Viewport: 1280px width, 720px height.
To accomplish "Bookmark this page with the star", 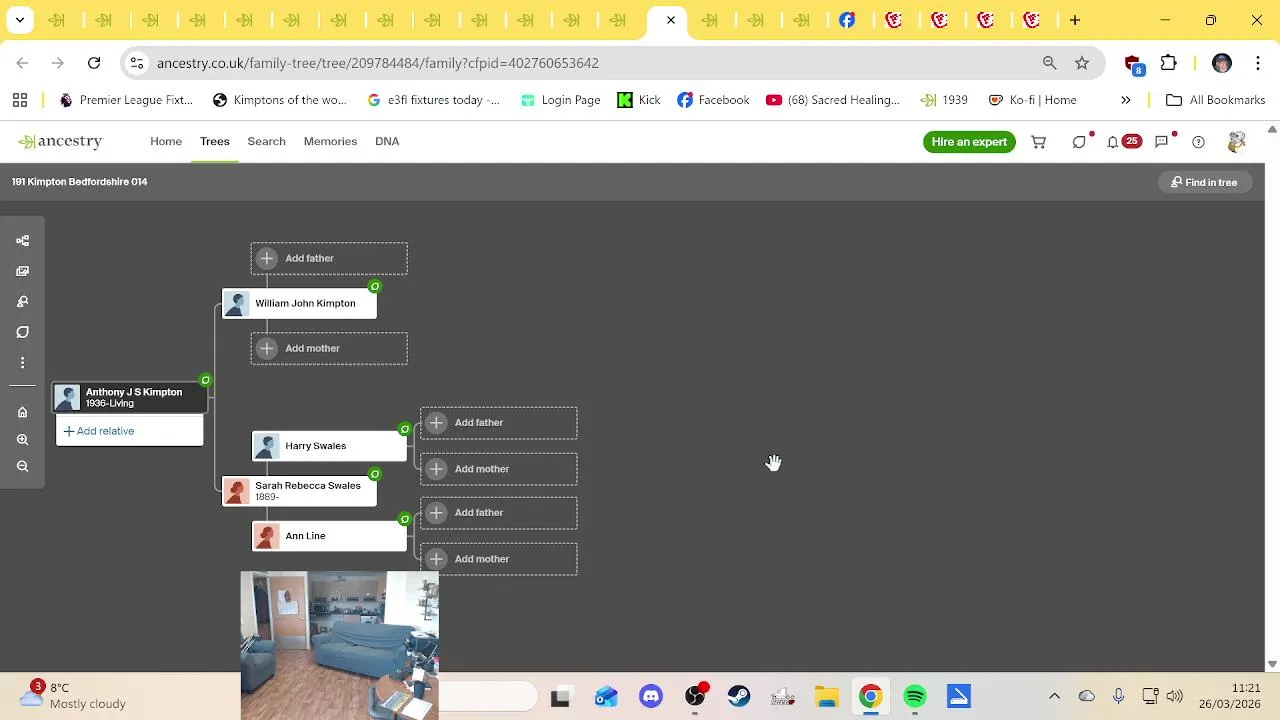I will coord(1082,63).
